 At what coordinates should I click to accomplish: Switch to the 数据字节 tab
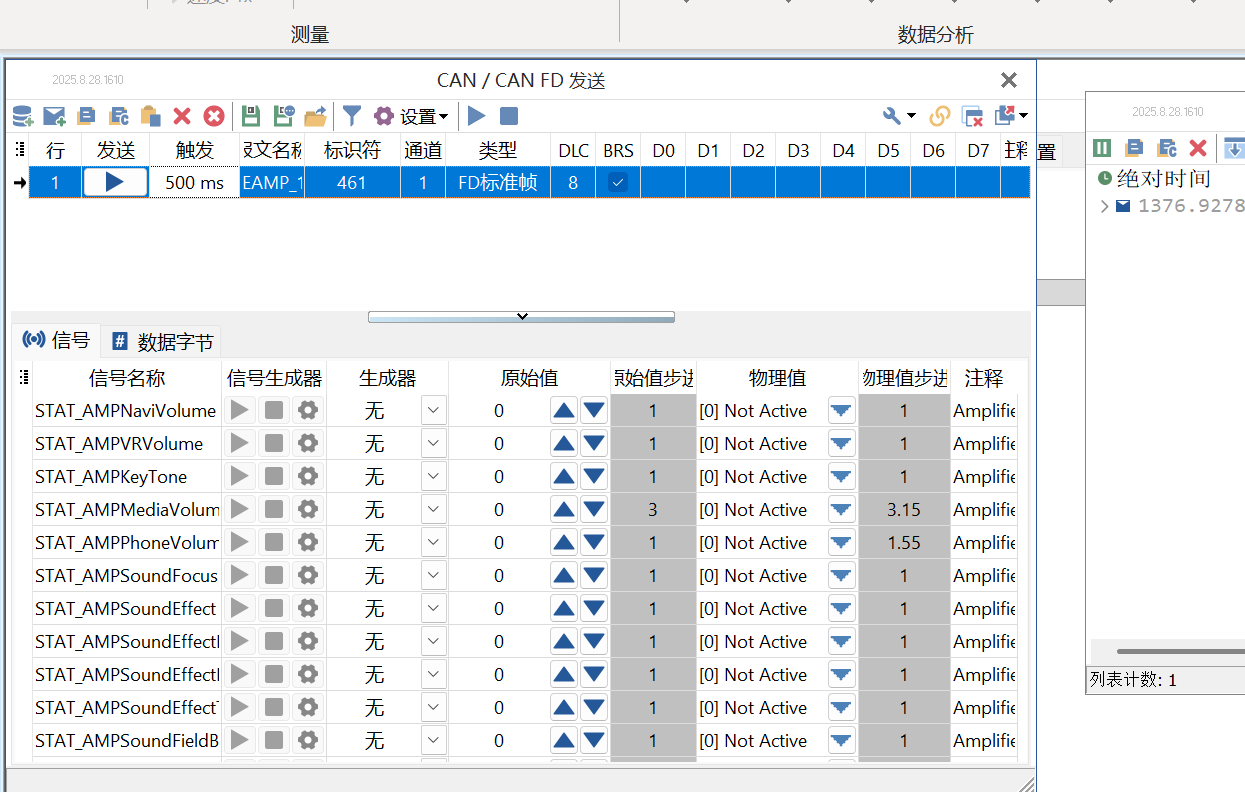pos(162,342)
